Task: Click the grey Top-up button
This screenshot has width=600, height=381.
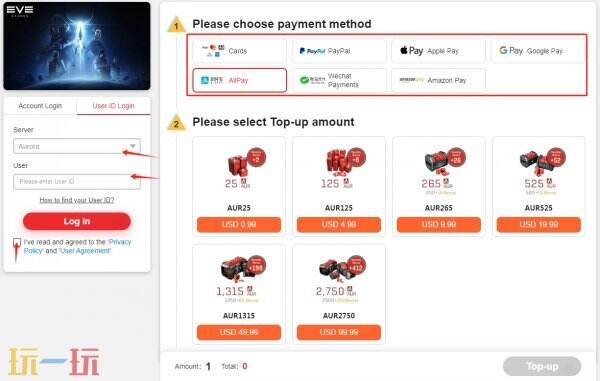Action: tap(542, 366)
